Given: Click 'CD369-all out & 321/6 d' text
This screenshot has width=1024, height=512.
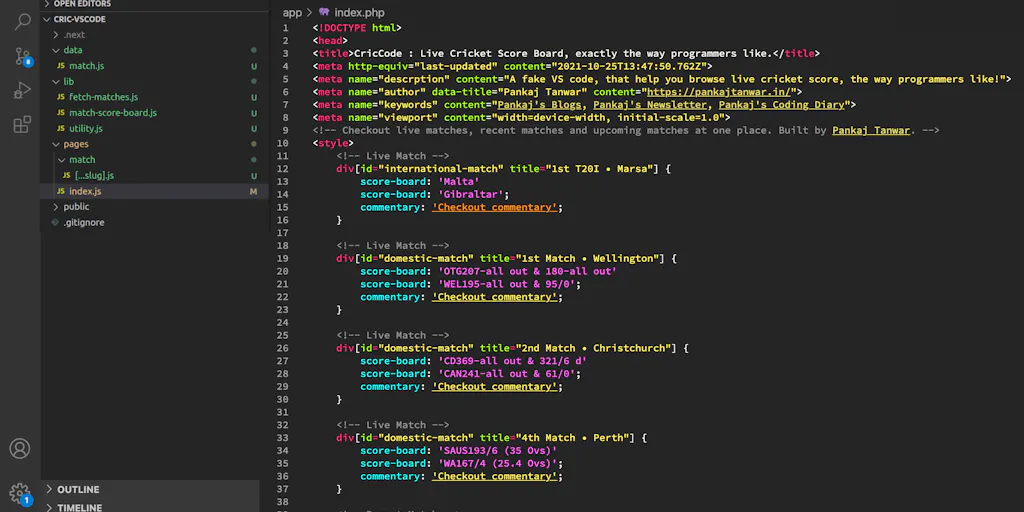Looking at the screenshot, I should [512, 361].
